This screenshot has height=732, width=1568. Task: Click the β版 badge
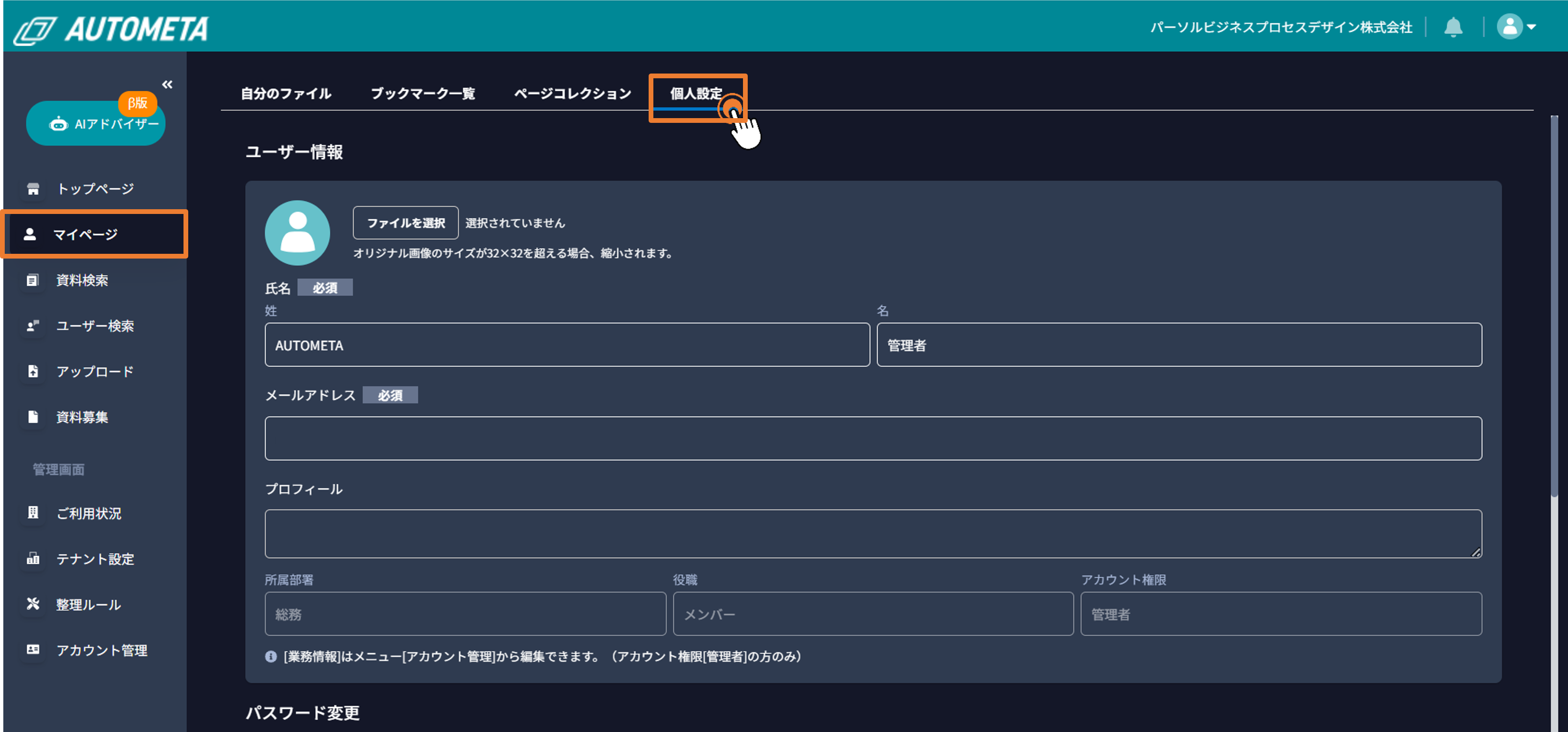point(138,103)
